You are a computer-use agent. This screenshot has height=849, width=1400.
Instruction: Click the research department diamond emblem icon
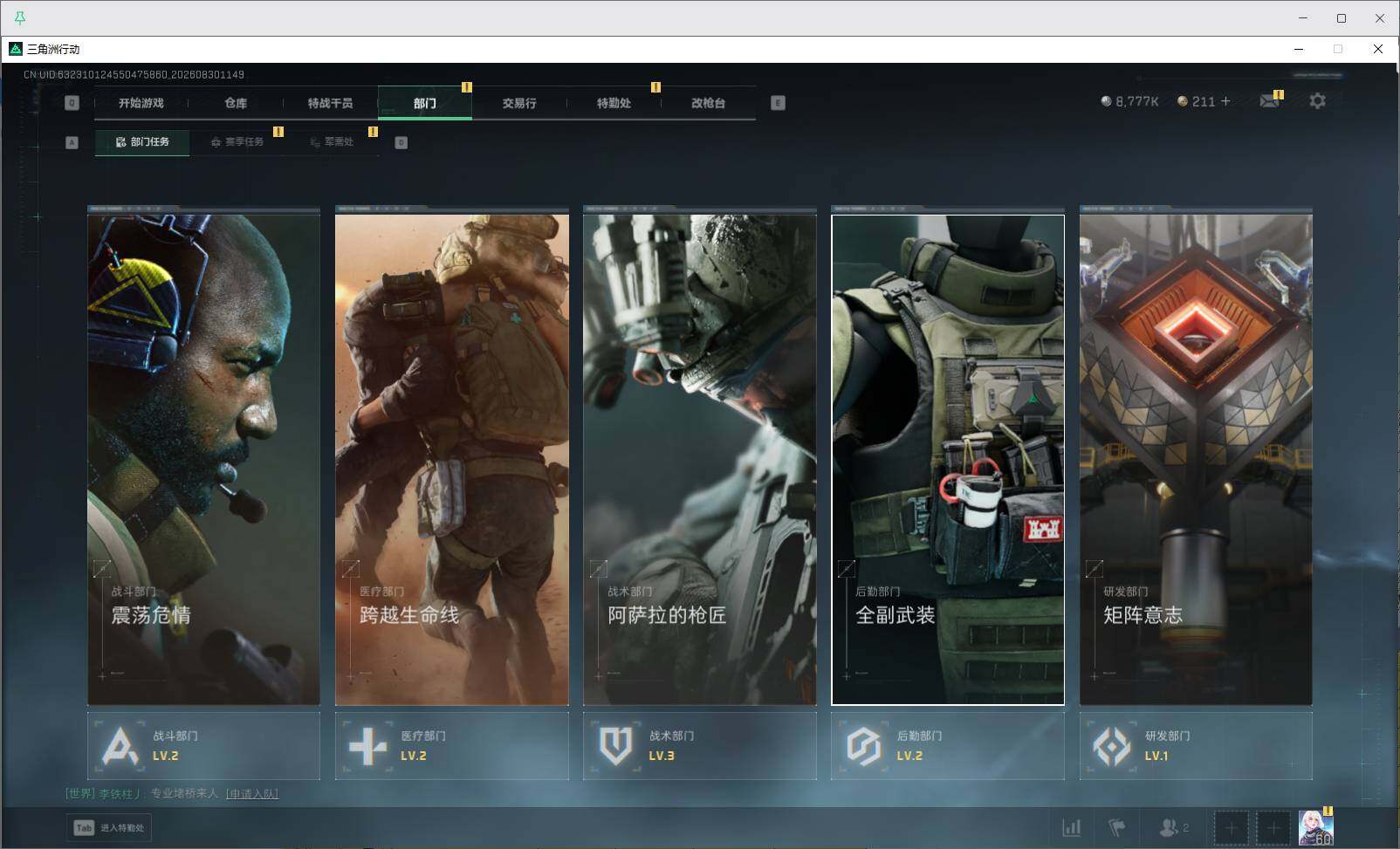point(1112,747)
